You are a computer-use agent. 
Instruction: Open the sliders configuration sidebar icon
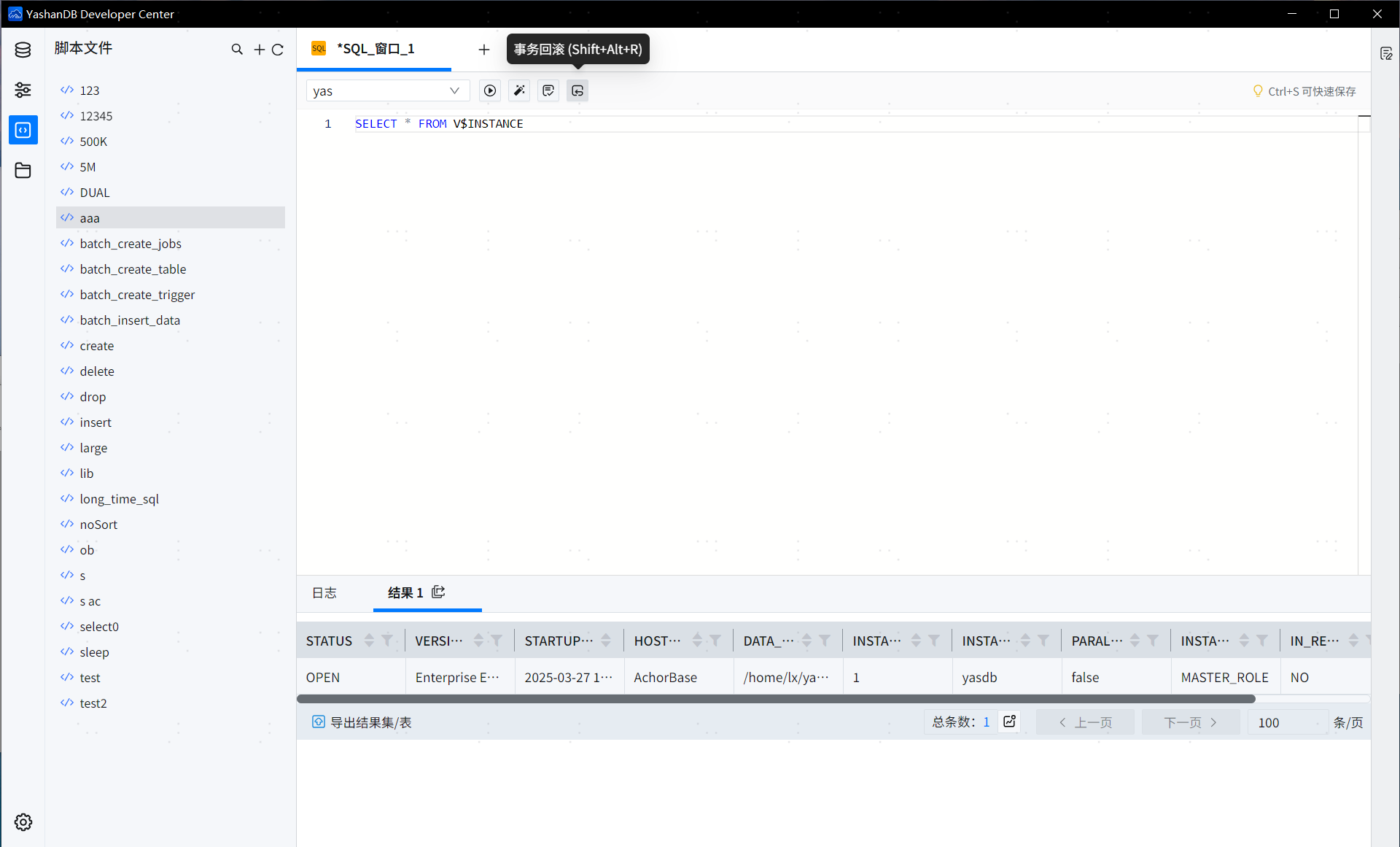point(23,90)
